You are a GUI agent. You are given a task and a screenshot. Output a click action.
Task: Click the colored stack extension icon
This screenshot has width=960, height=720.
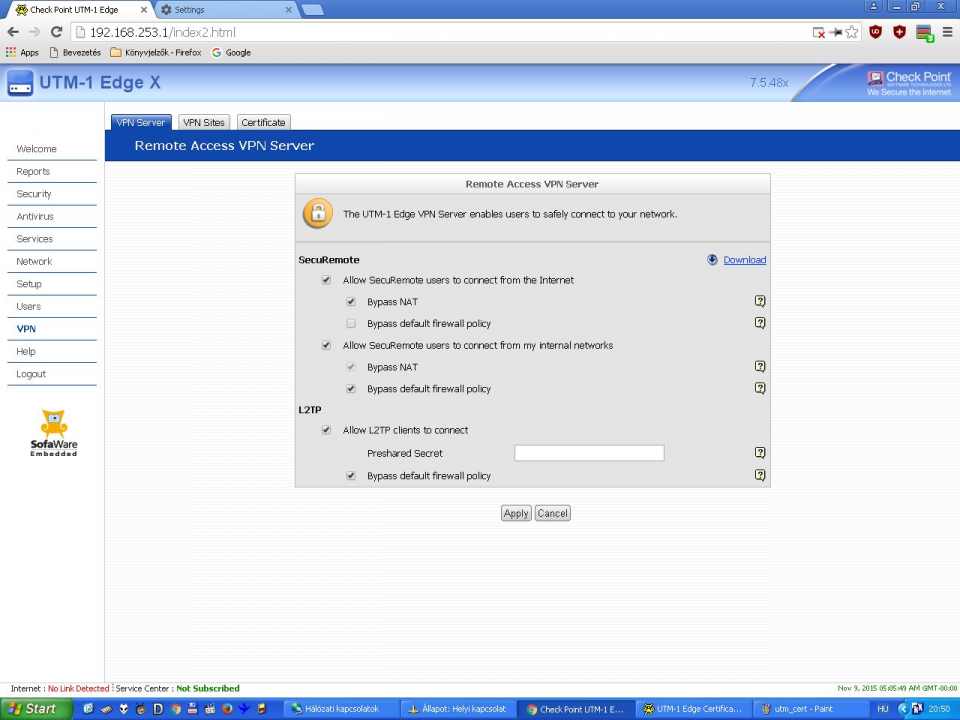pyautogui.click(x=924, y=33)
